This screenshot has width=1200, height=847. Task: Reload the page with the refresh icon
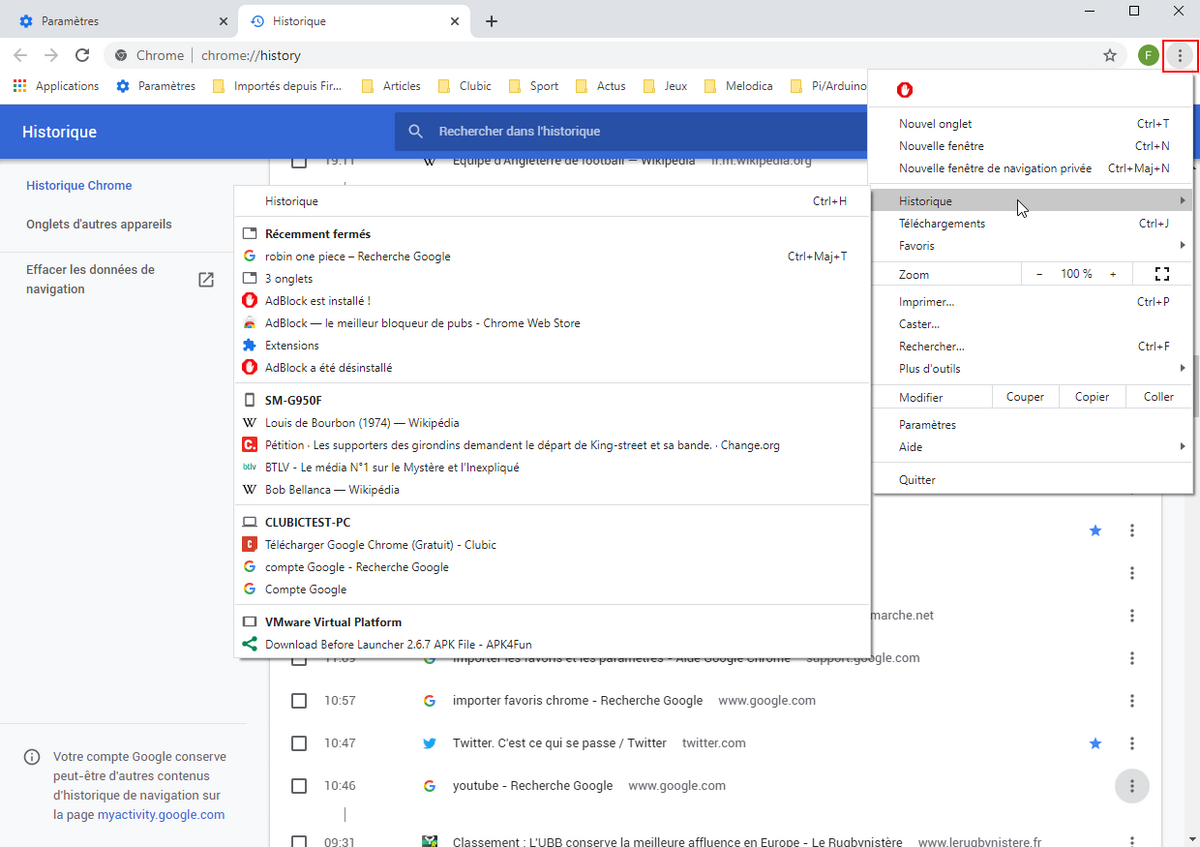point(82,56)
